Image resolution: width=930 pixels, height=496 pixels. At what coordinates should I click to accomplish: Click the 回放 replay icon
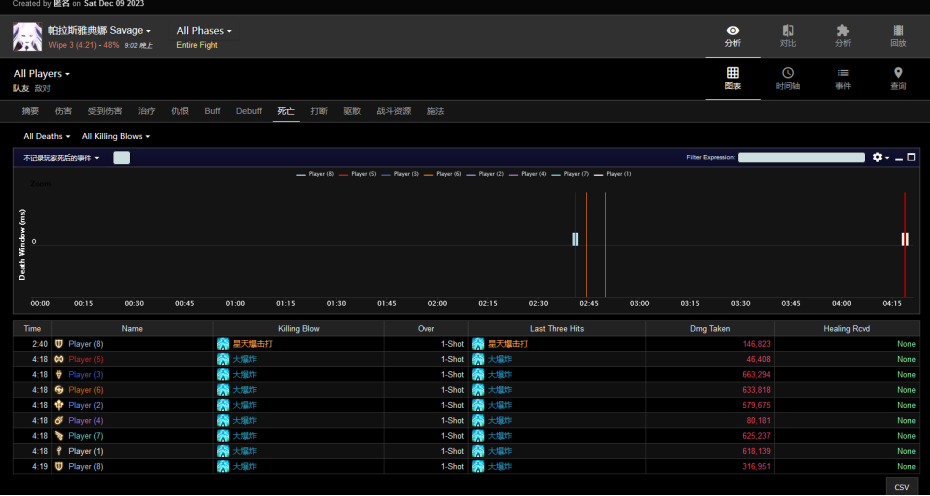tap(897, 31)
